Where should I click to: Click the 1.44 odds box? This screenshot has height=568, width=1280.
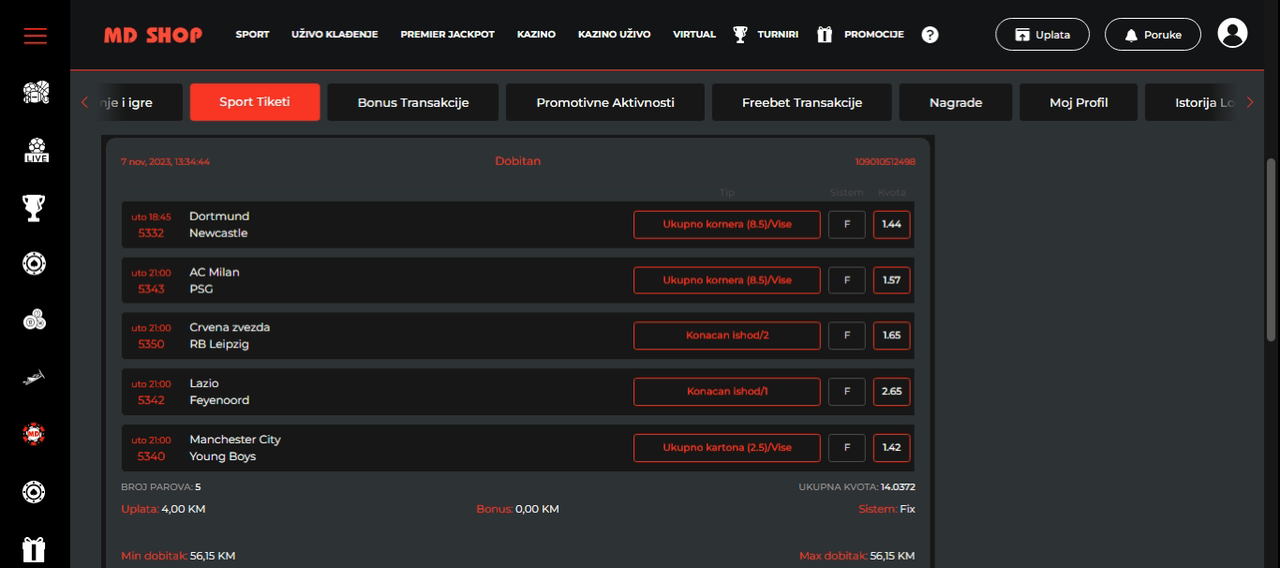(x=892, y=224)
